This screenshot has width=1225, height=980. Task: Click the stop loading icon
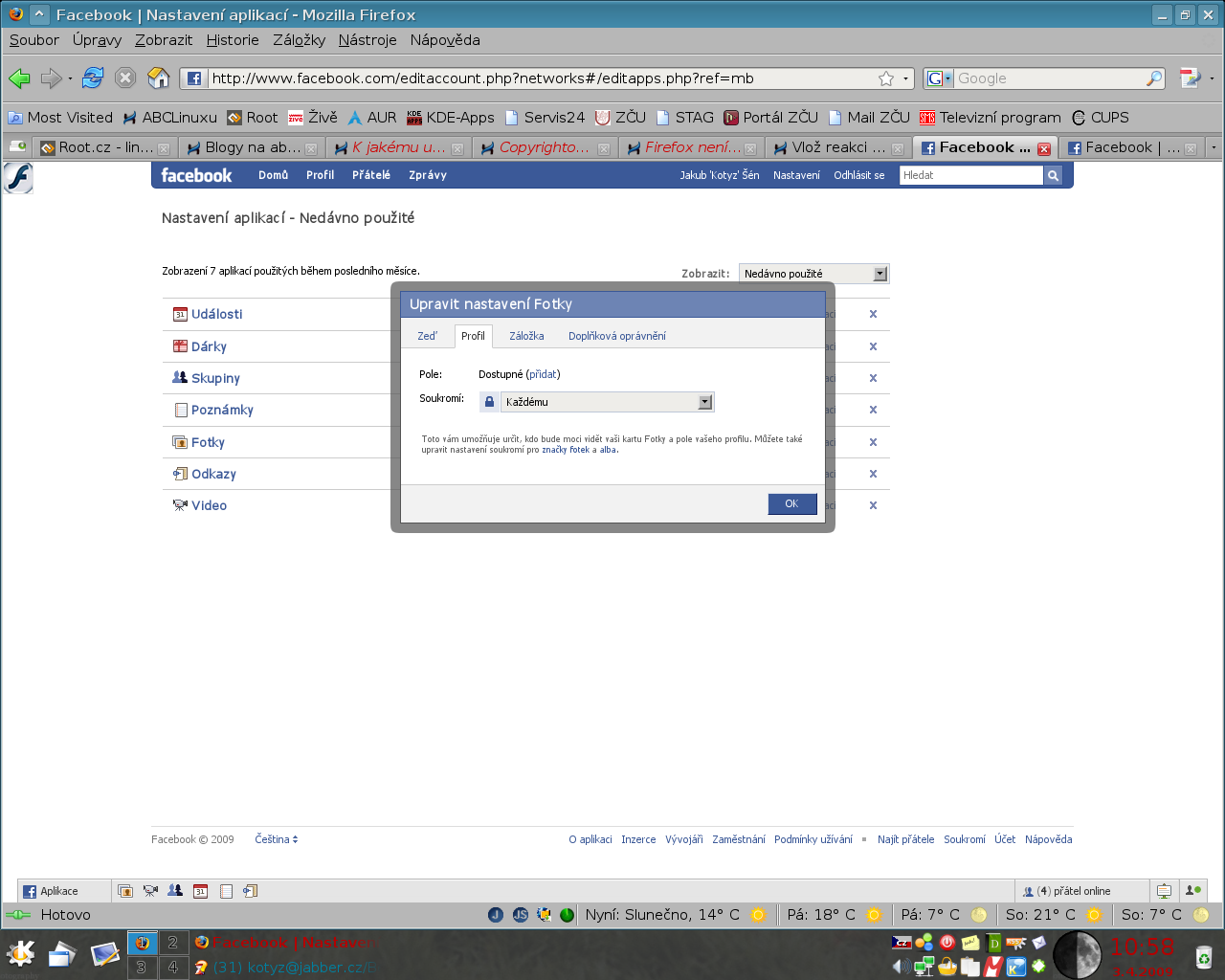125,78
